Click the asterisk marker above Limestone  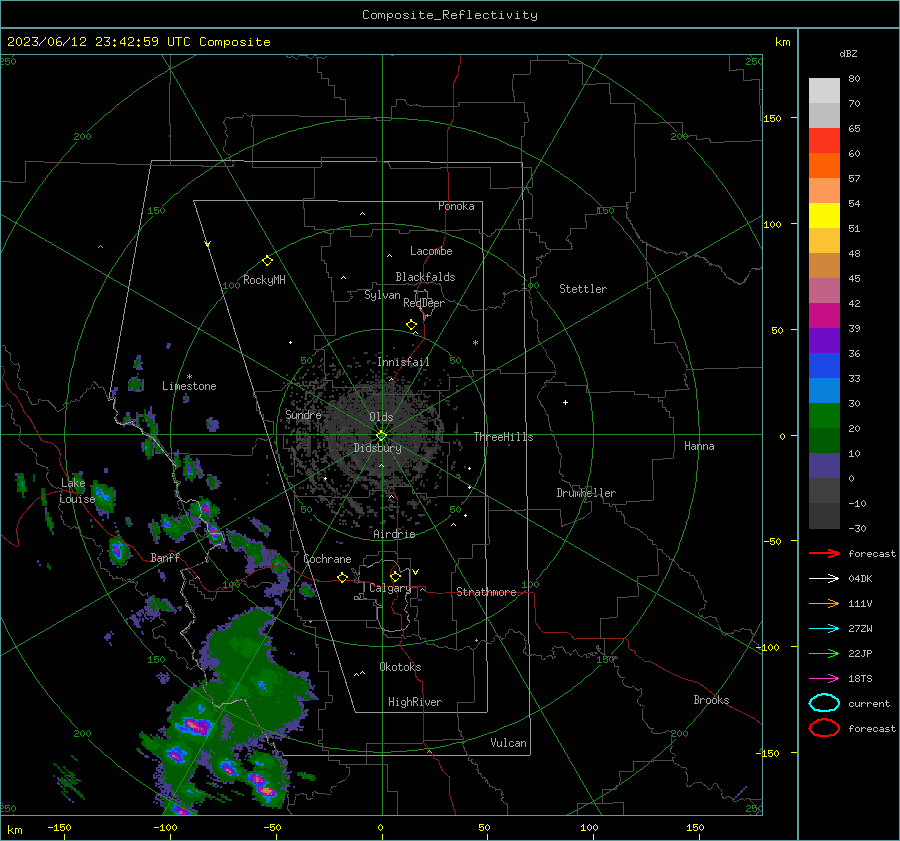189,377
